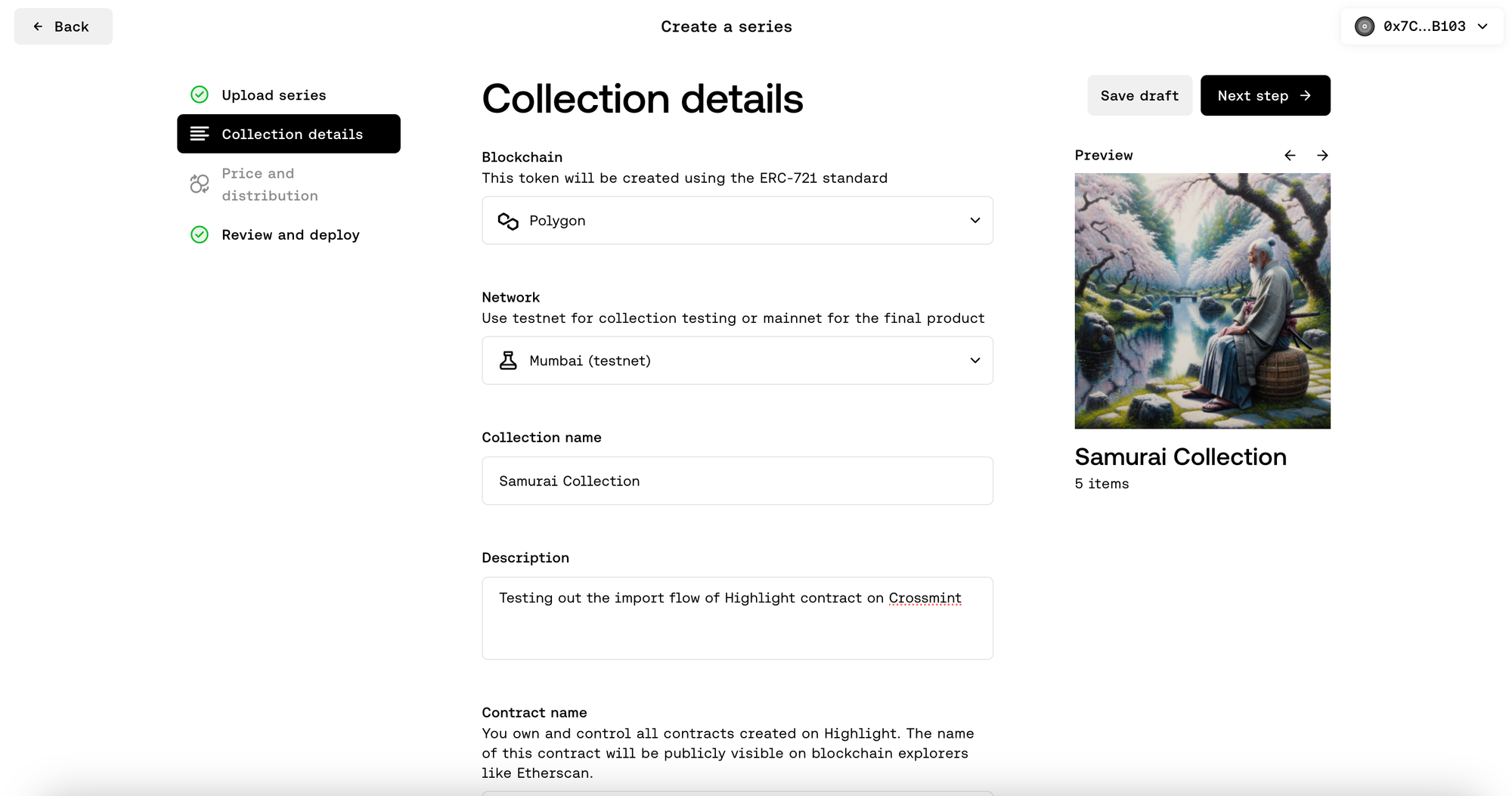This screenshot has width=1512, height=796.
Task: Show next preview item arrow
Action: click(x=1322, y=155)
